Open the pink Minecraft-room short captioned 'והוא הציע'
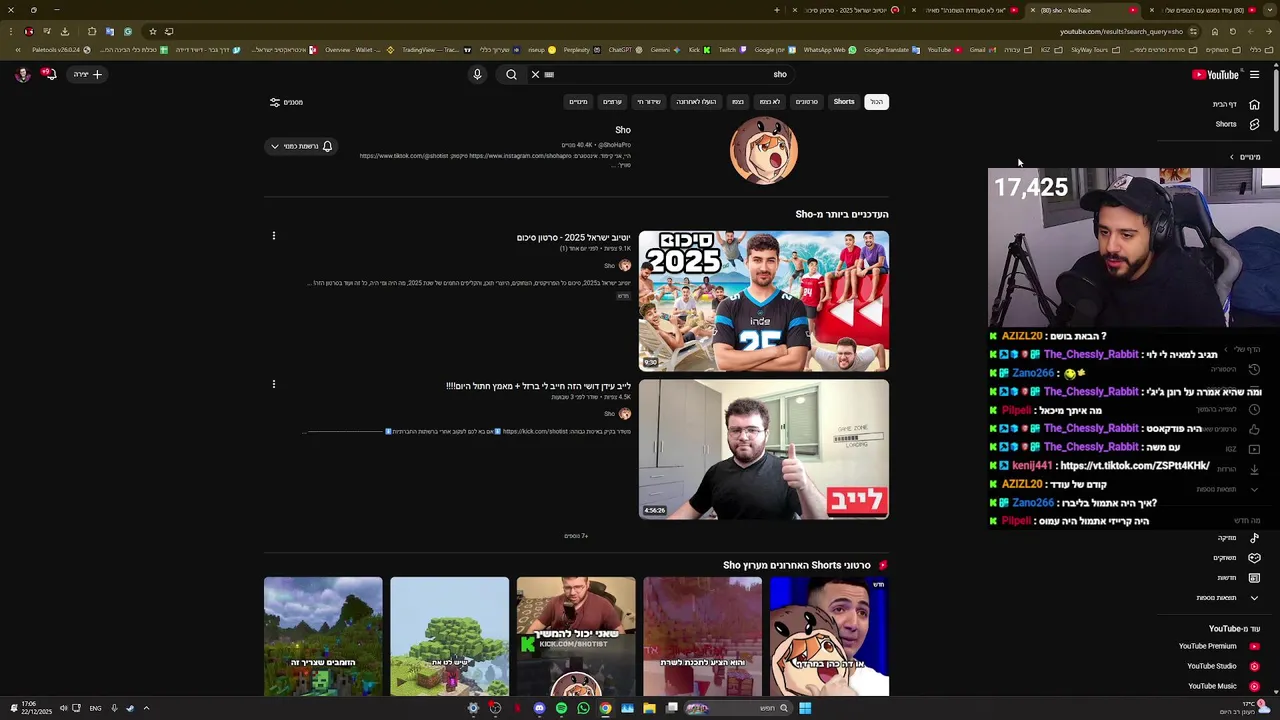The height and width of the screenshot is (720, 1280). (x=702, y=636)
